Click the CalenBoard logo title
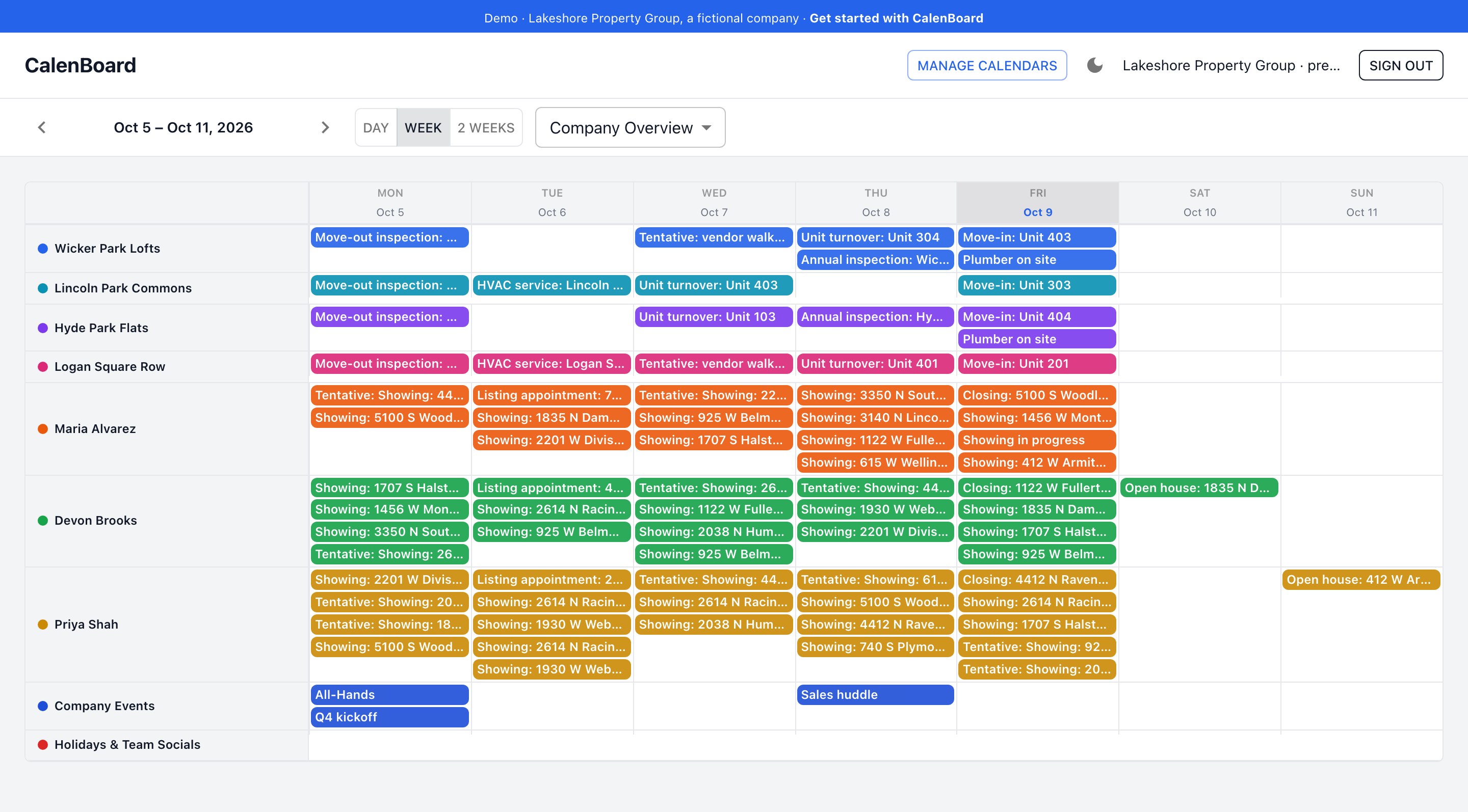 click(x=81, y=66)
